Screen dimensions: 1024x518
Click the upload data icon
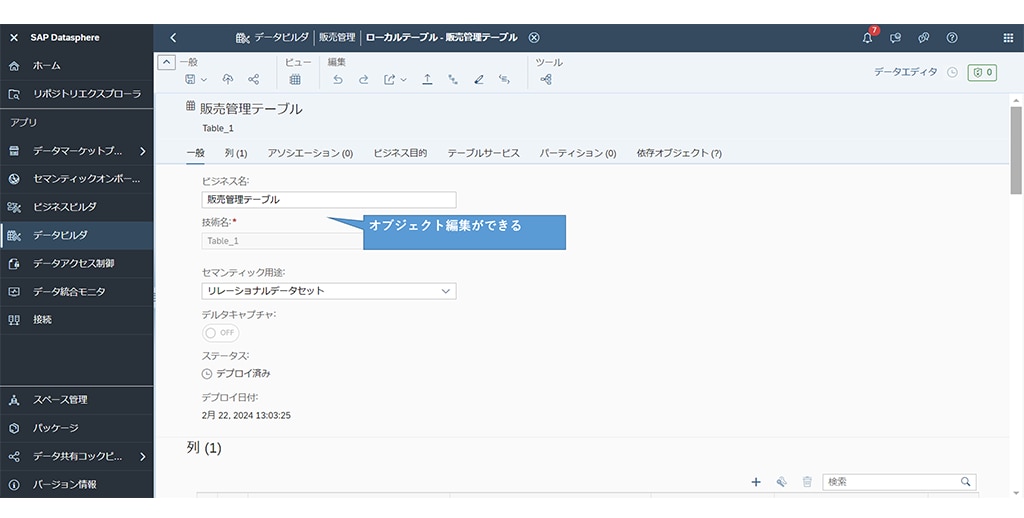coord(427,79)
